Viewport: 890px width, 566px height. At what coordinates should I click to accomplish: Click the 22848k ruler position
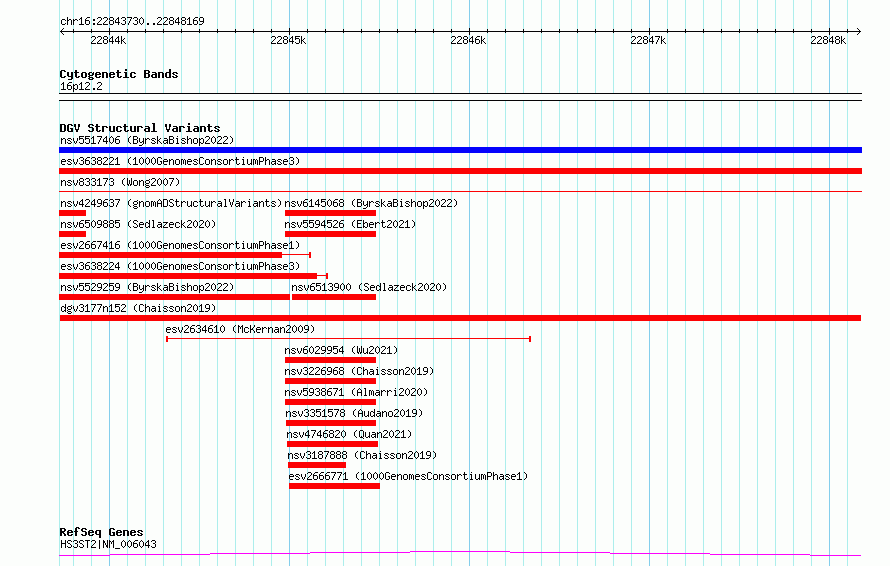[828, 40]
